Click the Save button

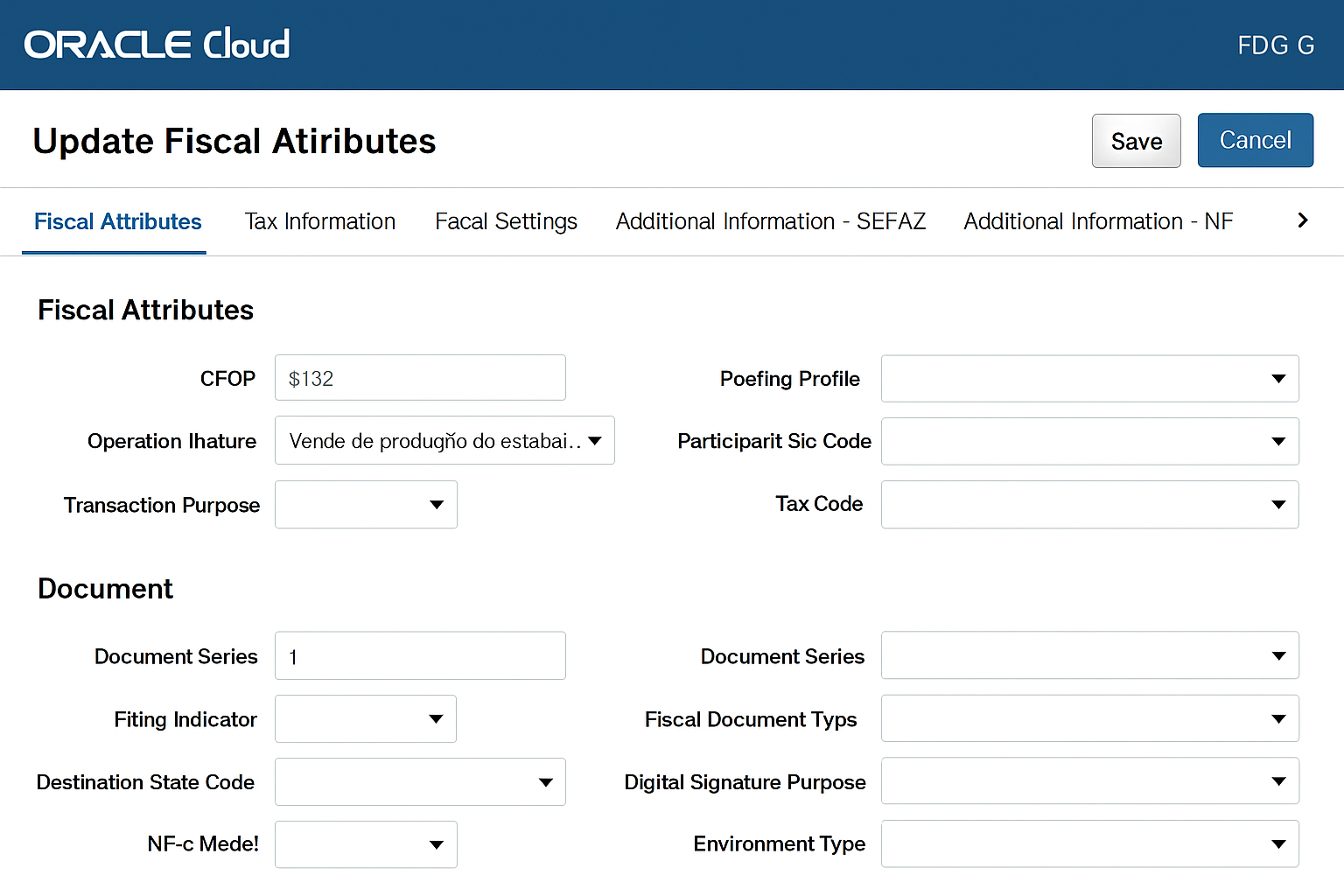pos(1136,141)
